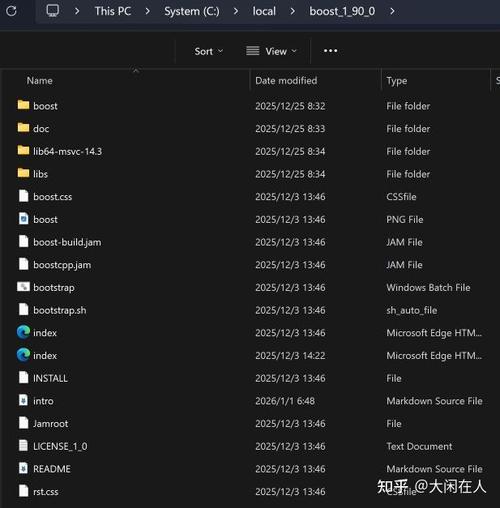
Task: Expand the chevron after local
Action: (292, 11)
